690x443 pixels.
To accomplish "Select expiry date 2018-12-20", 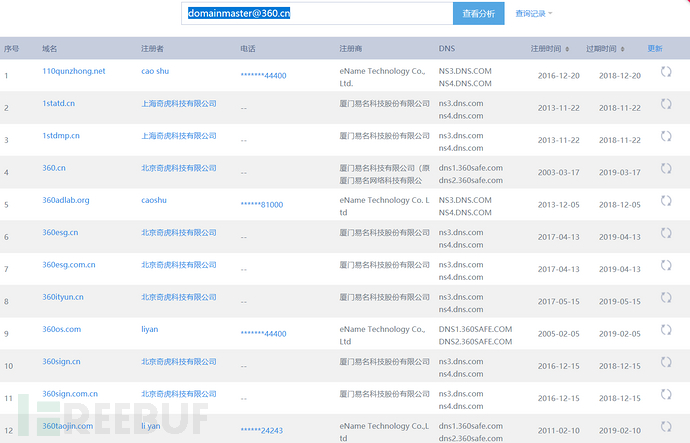I will (620, 76).
